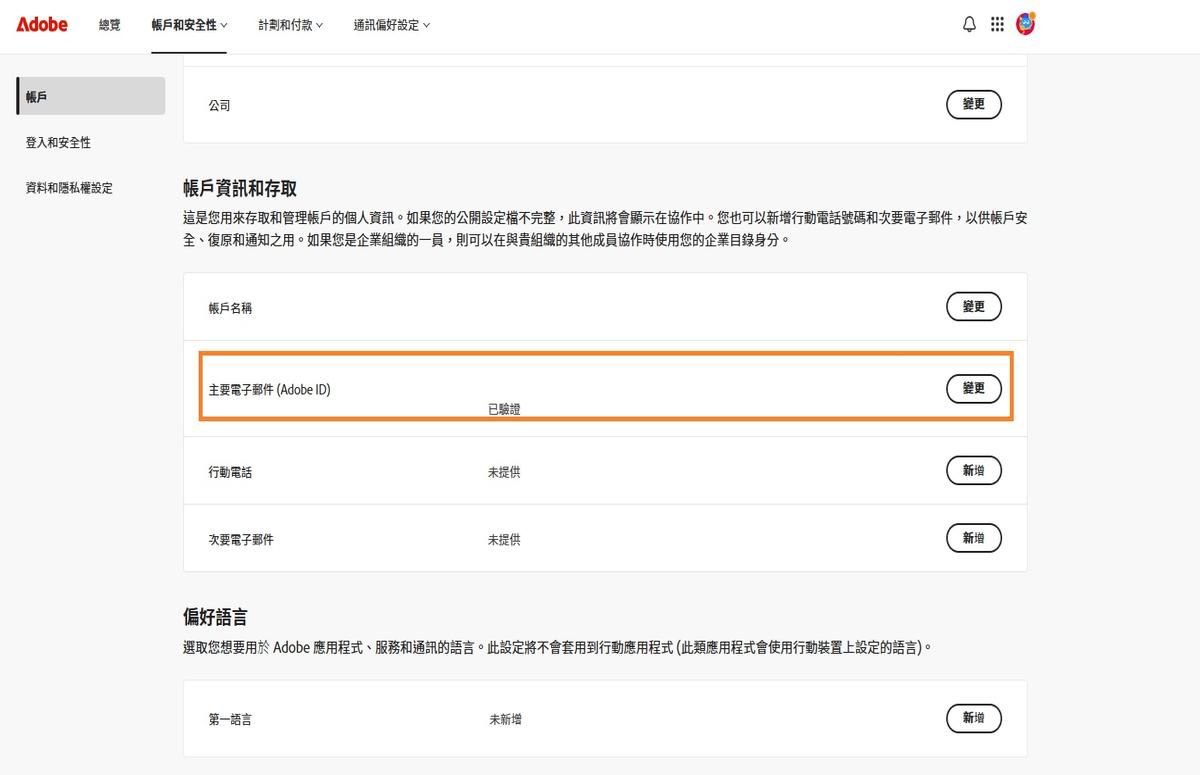Click 新增 to add 行動電話

tap(972, 470)
